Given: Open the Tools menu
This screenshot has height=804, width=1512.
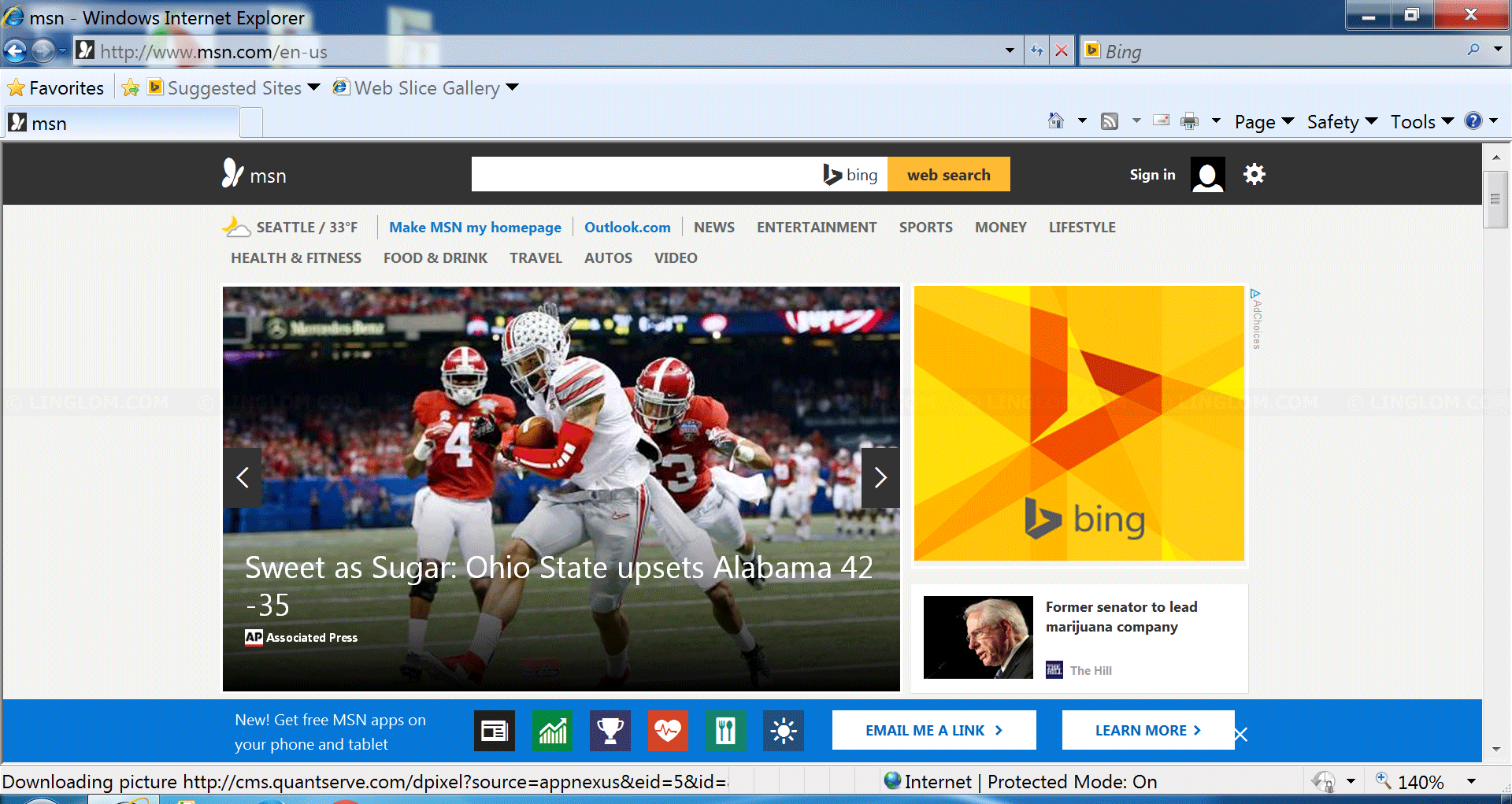Looking at the screenshot, I should click(1422, 122).
